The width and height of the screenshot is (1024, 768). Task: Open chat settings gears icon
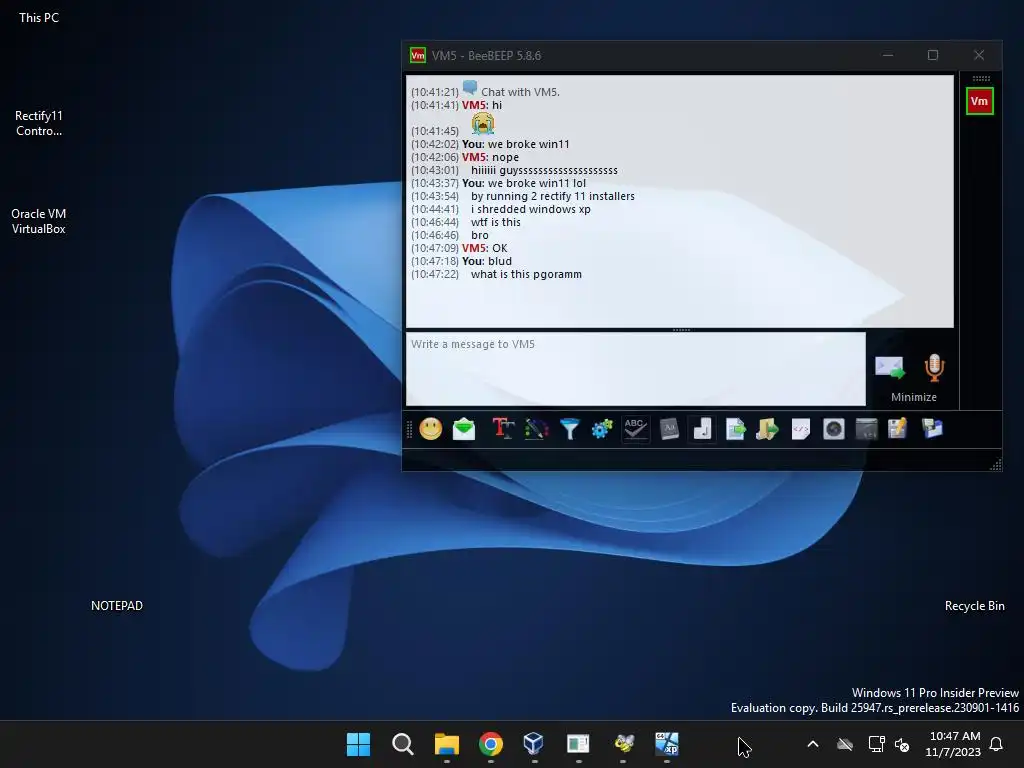click(602, 429)
